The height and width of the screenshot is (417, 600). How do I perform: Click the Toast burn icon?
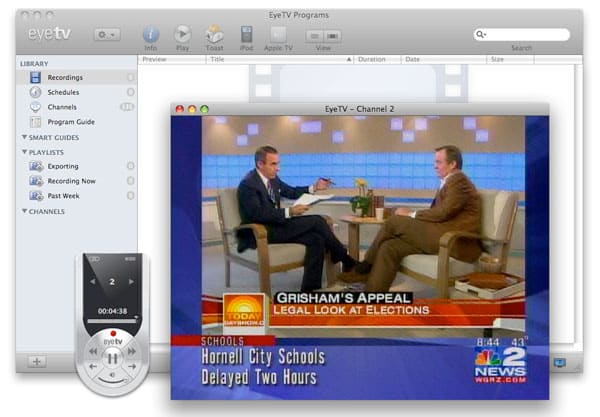pos(214,34)
